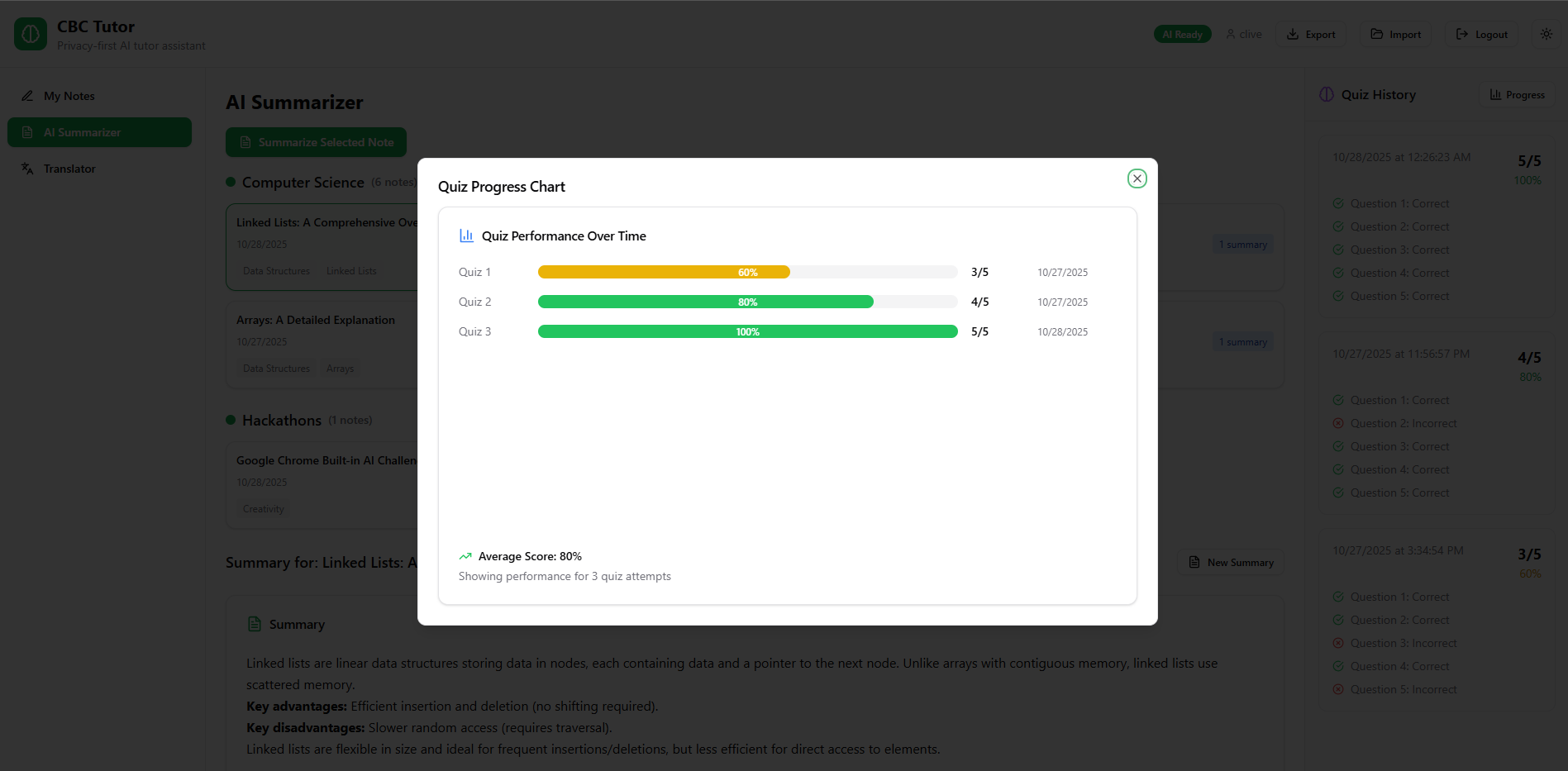Open the Translator sidebar item
Image resolution: width=1568 pixels, height=771 pixels.
pyautogui.click(x=69, y=169)
